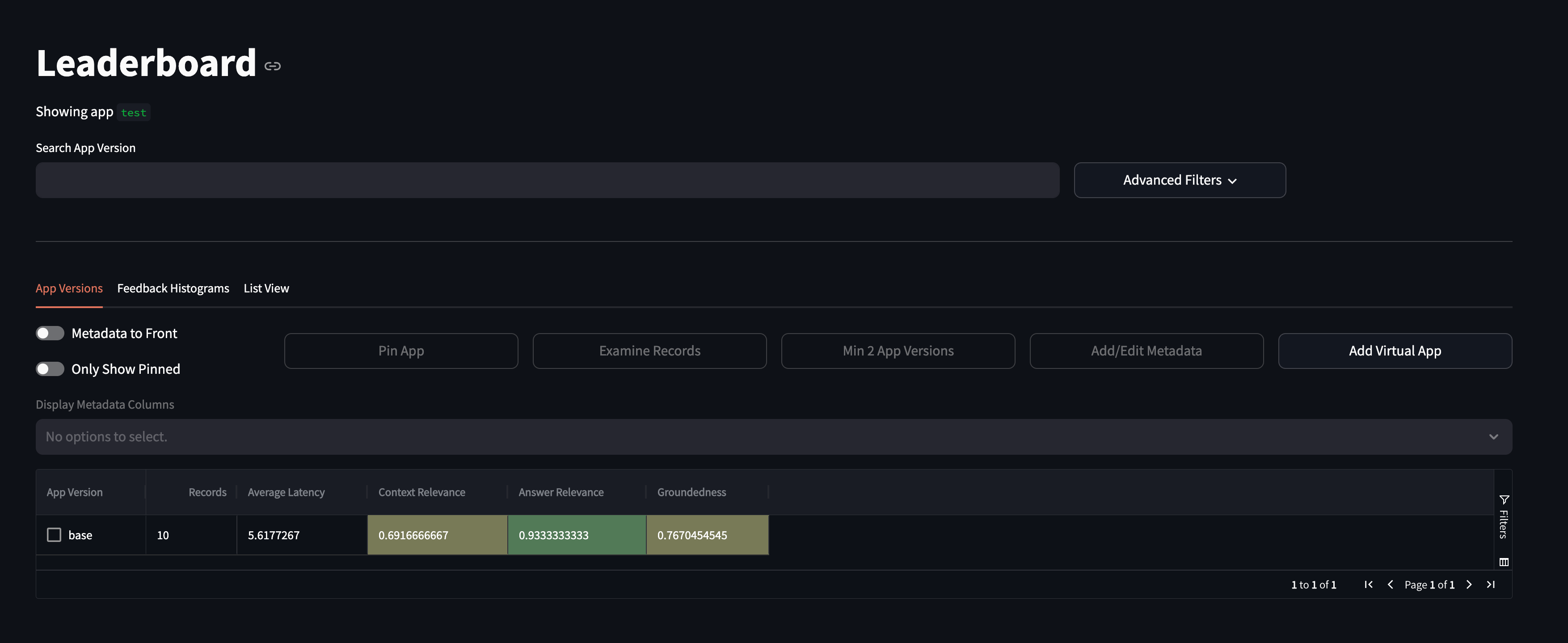The height and width of the screenshot is (643, 1568).
Task: Enable Only Show Pinned switch
Action: point(50,369)
